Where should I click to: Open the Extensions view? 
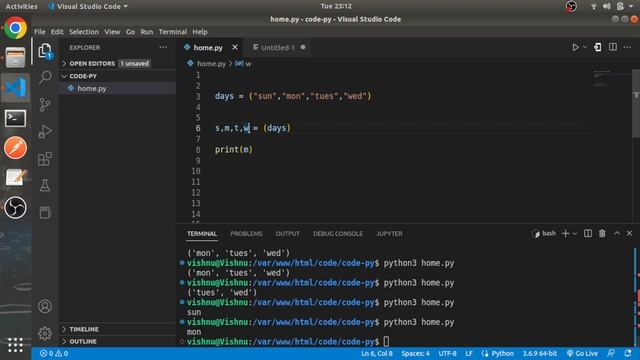click(45, 158)
